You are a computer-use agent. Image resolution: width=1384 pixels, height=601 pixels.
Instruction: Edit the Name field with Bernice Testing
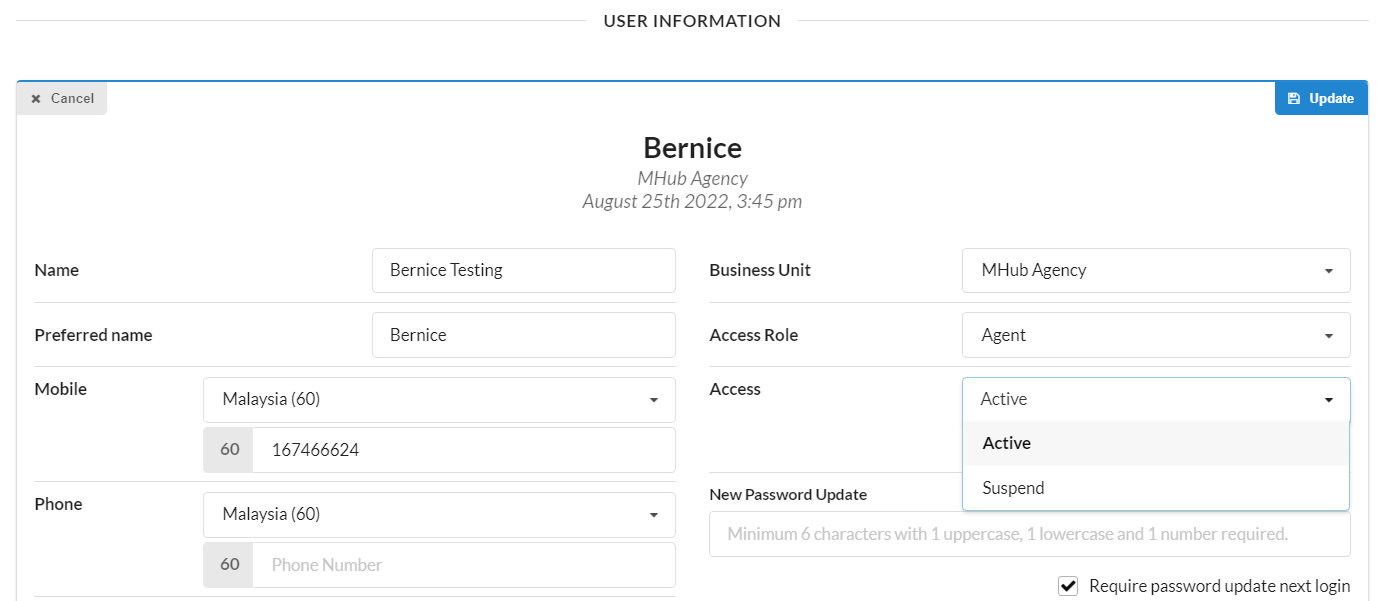point(524,270)
